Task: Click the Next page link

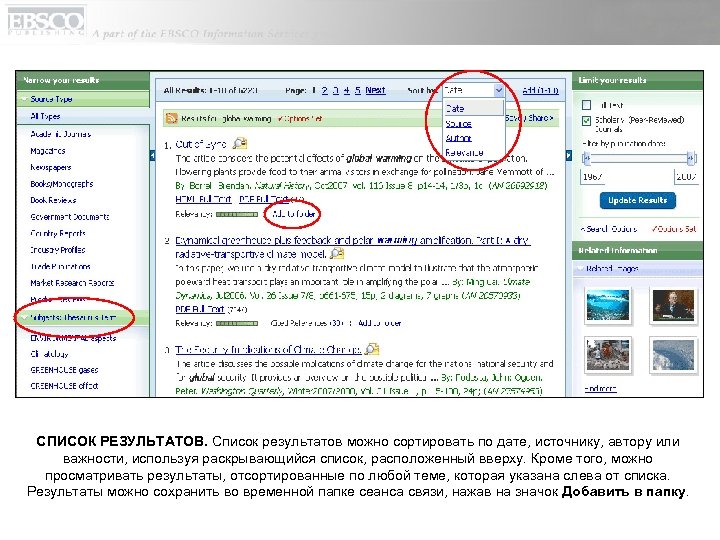Action: pos(375,90)
